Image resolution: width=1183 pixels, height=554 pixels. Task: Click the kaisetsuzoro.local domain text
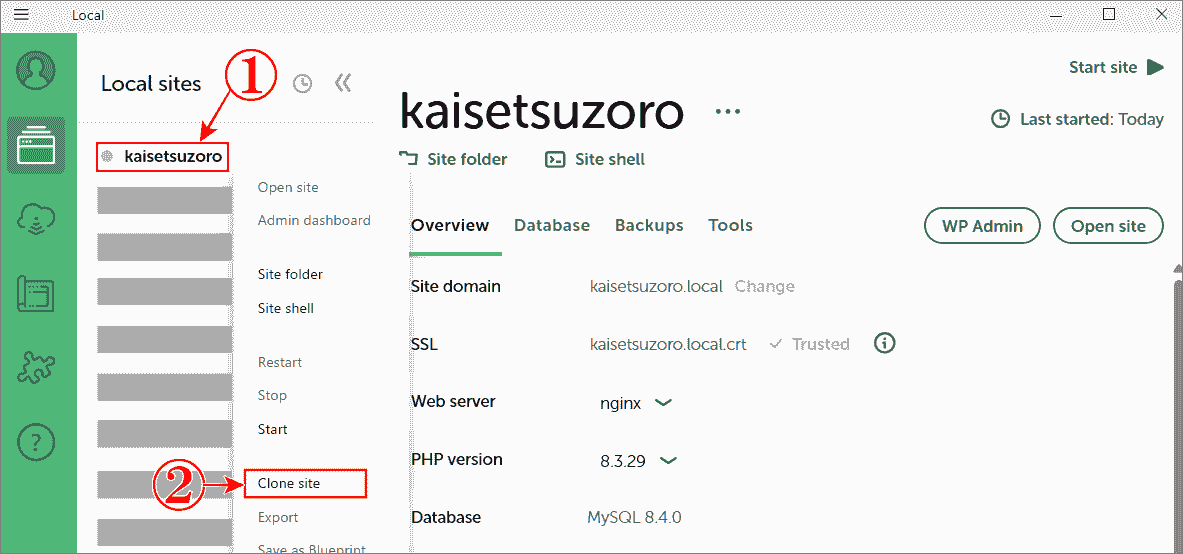(x=656, y=286)
